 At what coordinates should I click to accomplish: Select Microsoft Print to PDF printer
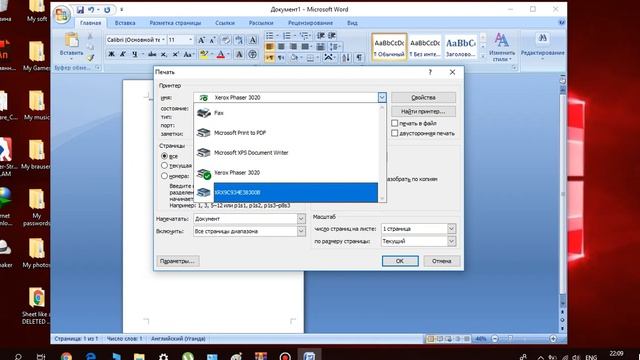pos(286,133)
